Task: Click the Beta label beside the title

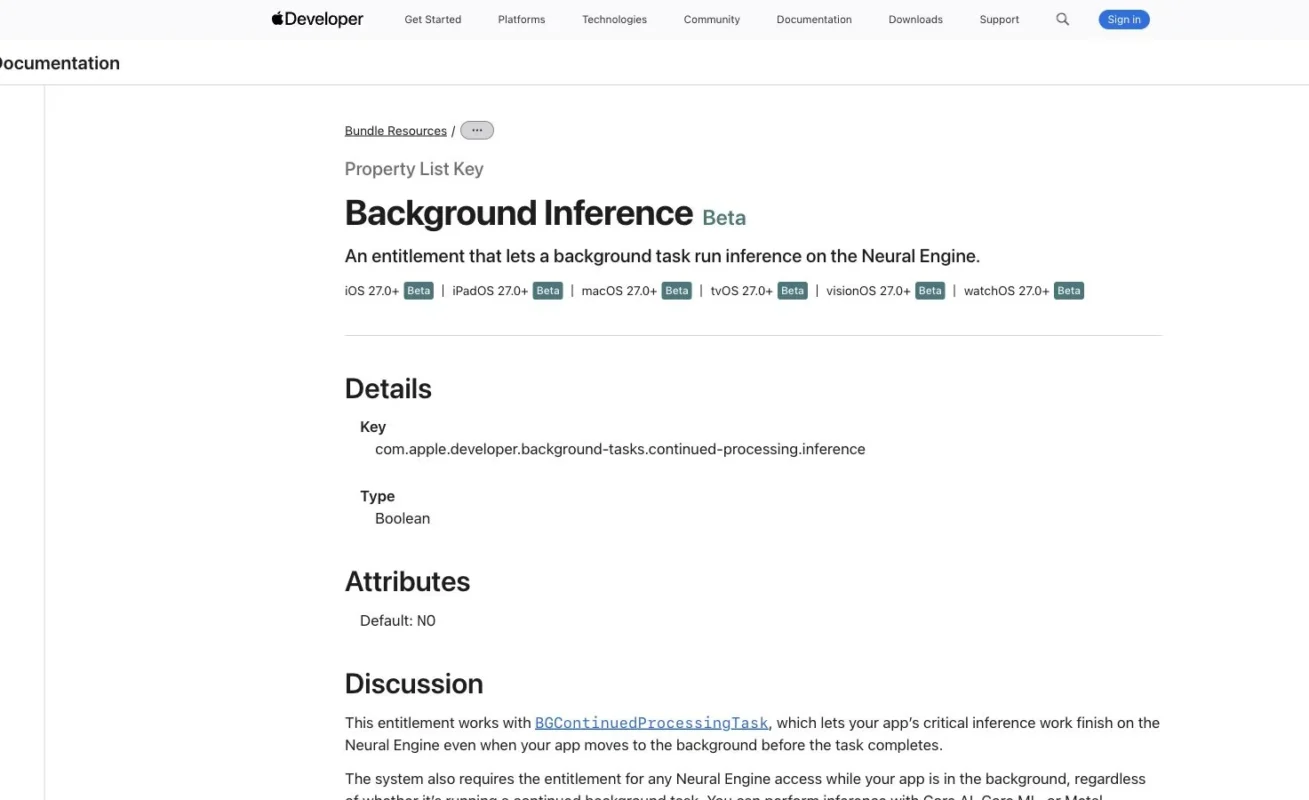Action: click(724, 217)
